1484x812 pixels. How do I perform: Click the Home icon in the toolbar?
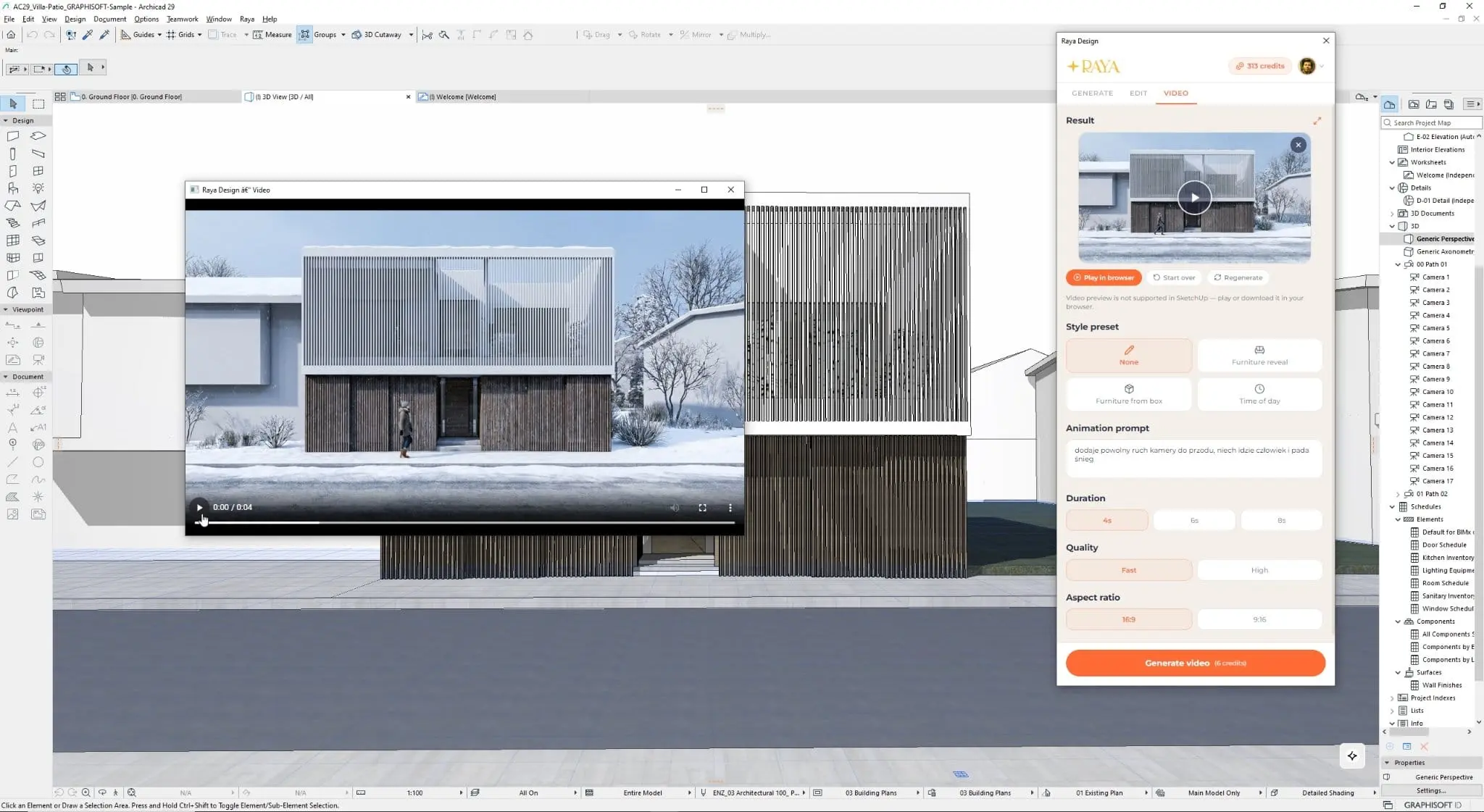tap(11, 35)
